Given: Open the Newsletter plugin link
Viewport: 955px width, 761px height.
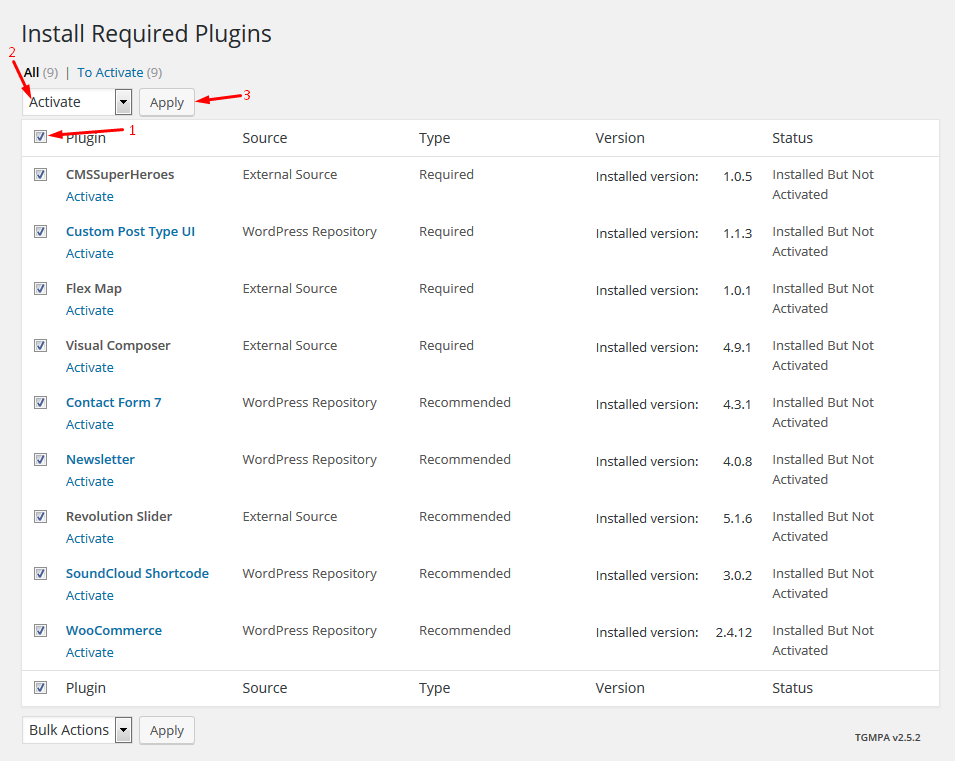Looking at the screenshot, I should click(100, 459).
